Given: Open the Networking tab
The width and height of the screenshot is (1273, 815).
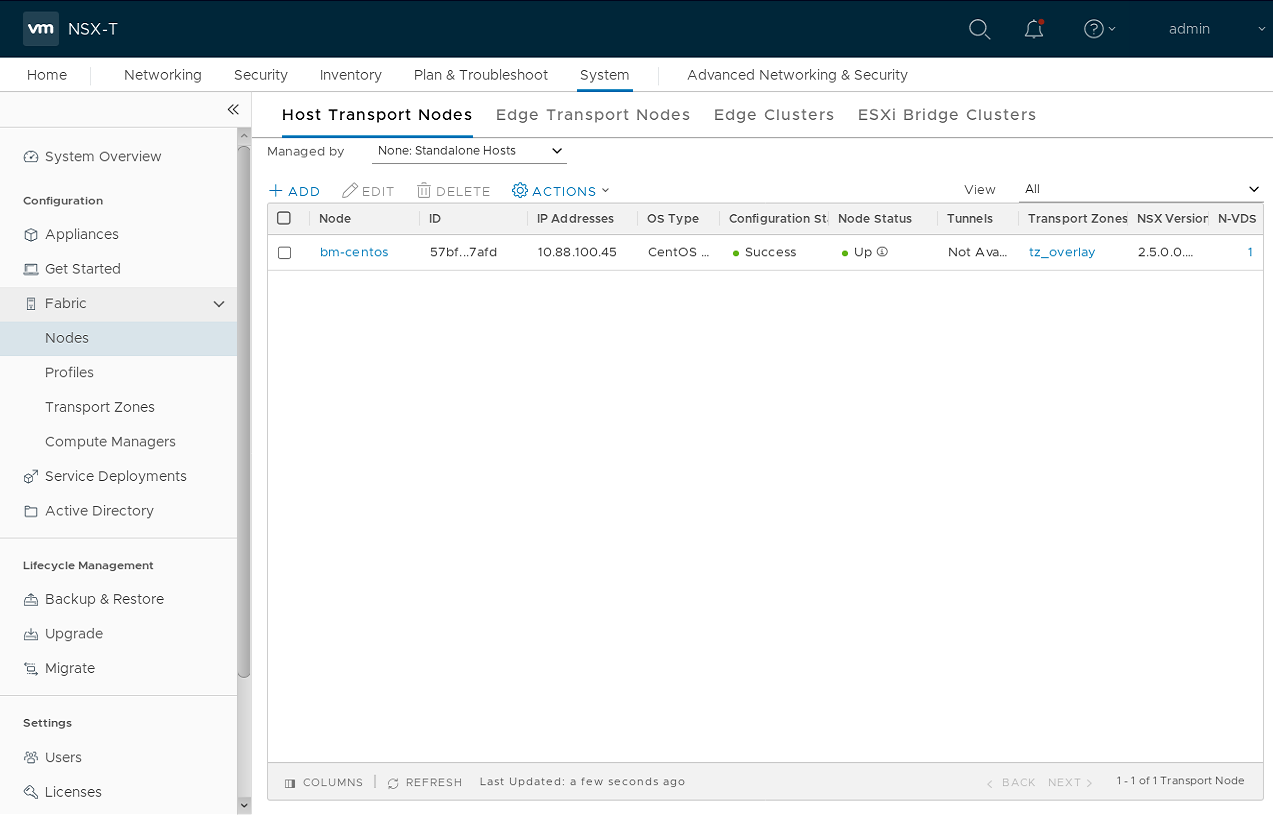Looking at the screenshot, I should coord(163,75).
